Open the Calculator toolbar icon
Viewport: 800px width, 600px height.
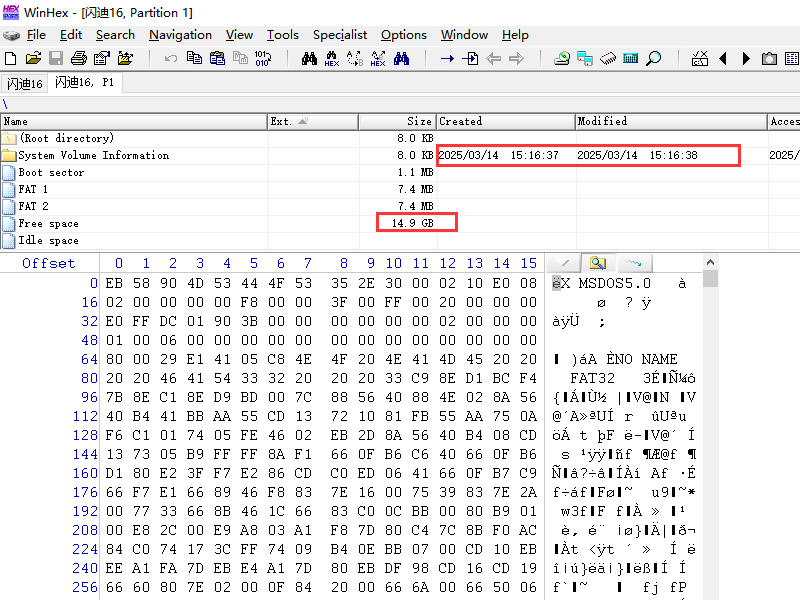[x=631, y=59]
